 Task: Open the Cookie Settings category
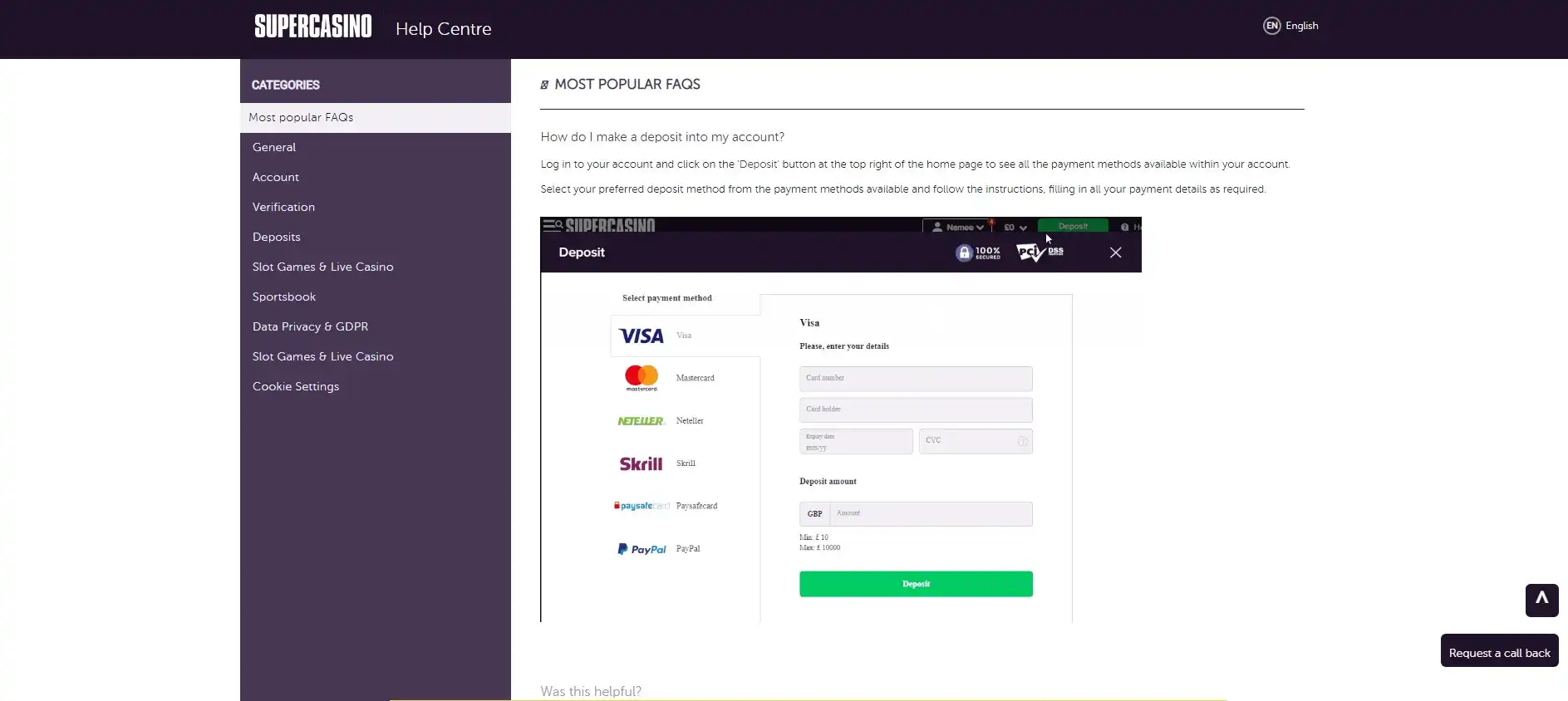coord(376,387)
